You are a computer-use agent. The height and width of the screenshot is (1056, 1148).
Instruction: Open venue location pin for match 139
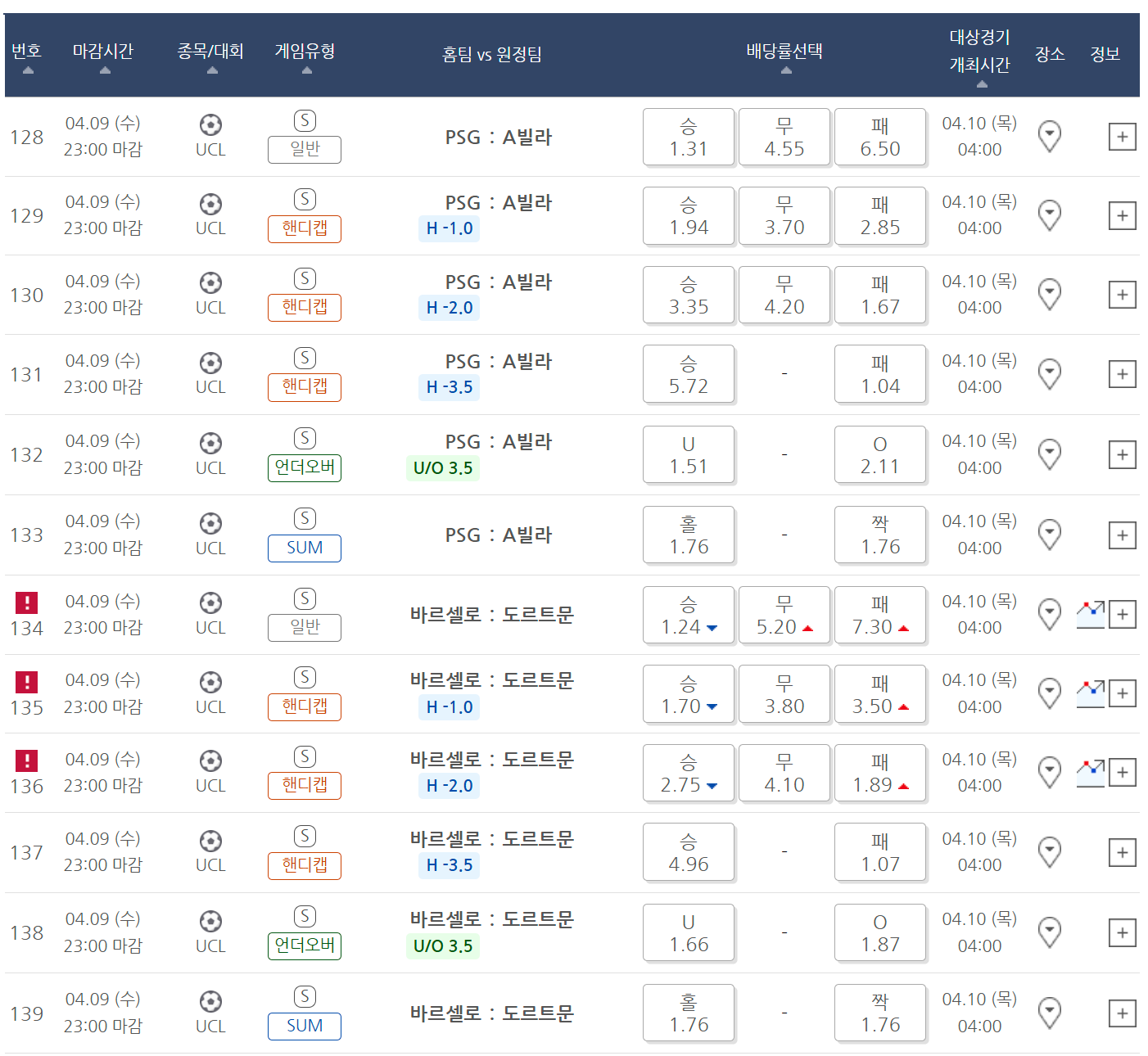1049,1013
